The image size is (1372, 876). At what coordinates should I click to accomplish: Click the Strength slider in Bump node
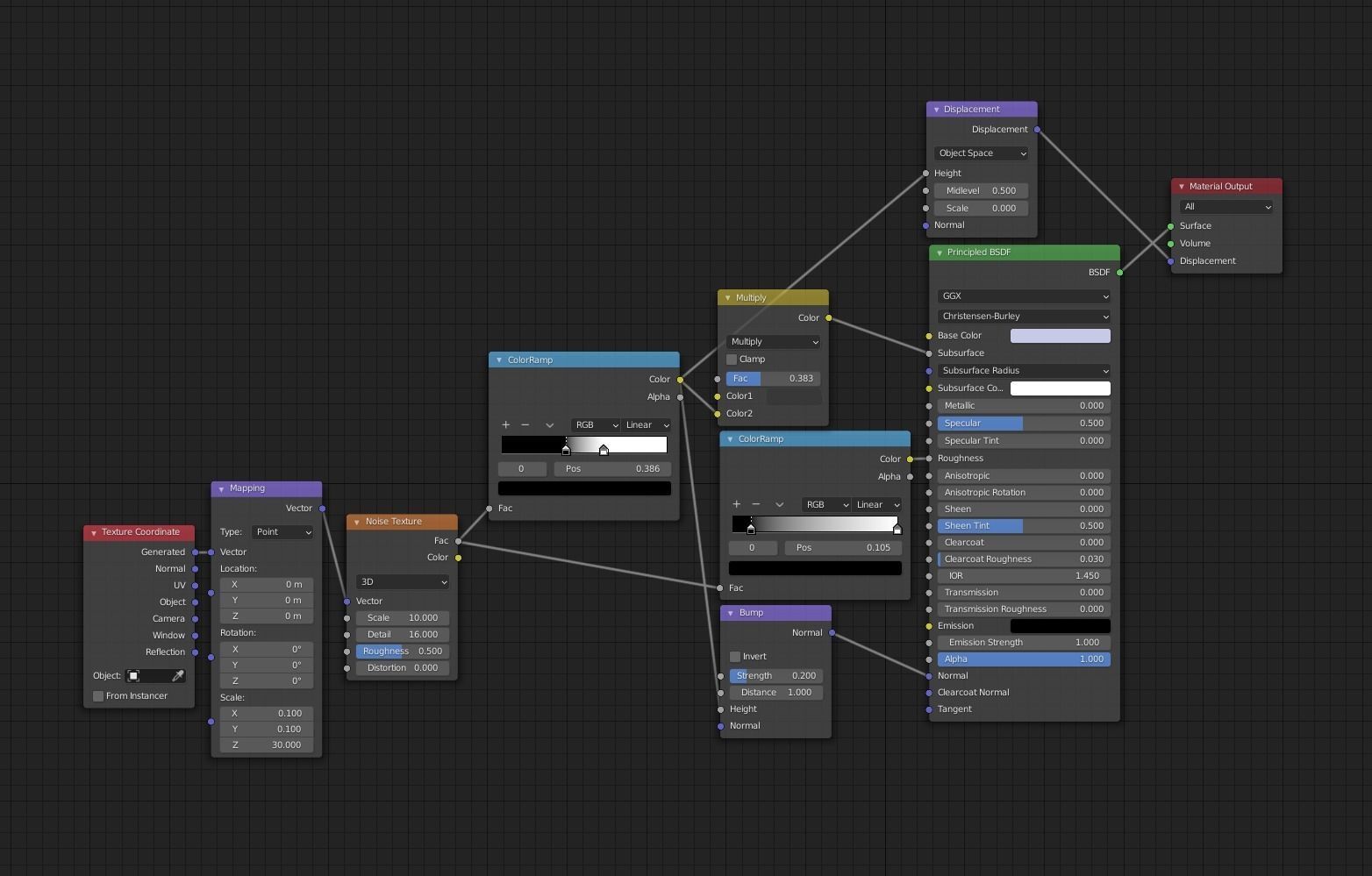(776, 676)
